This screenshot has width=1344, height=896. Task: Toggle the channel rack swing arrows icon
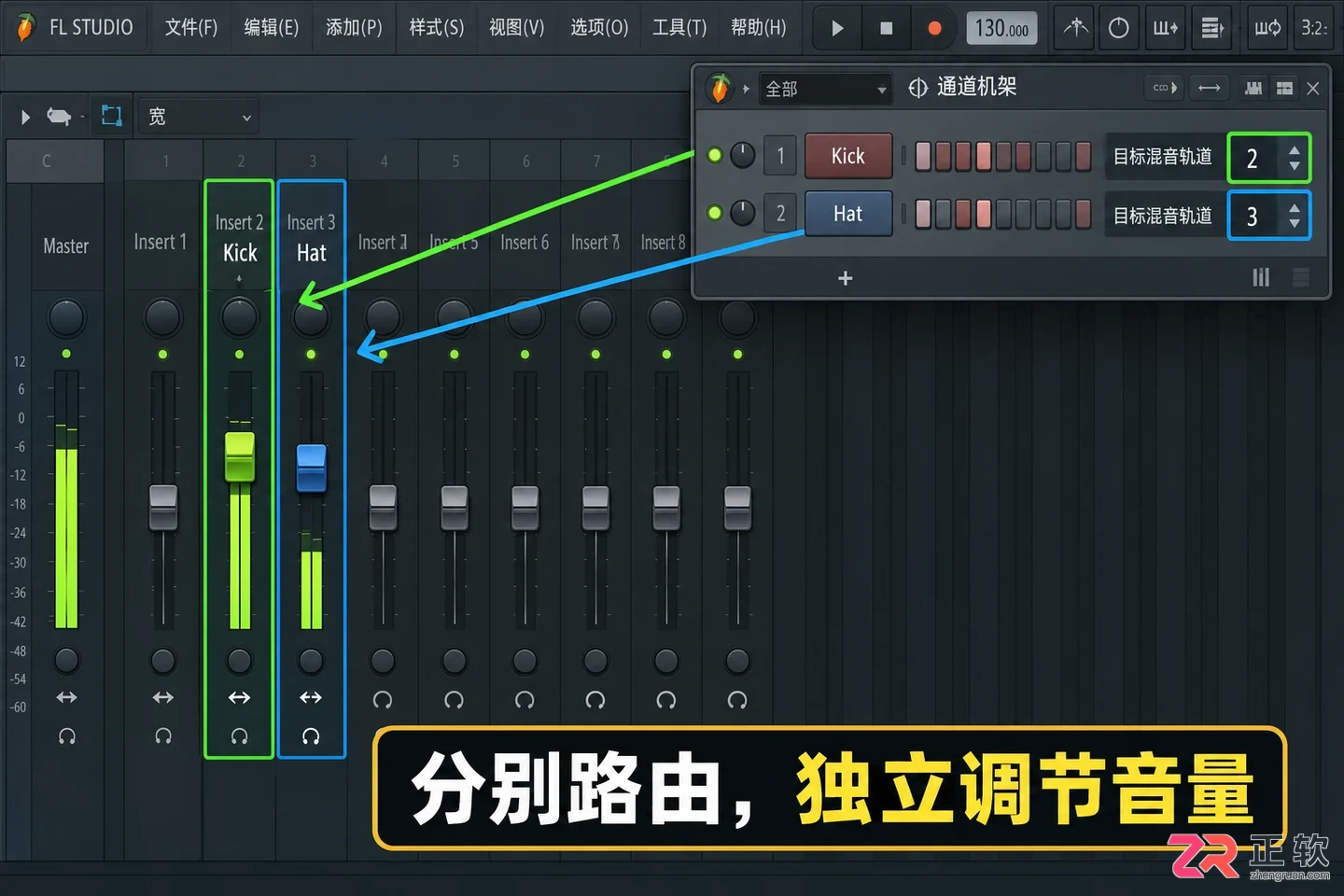(1209, 88)
